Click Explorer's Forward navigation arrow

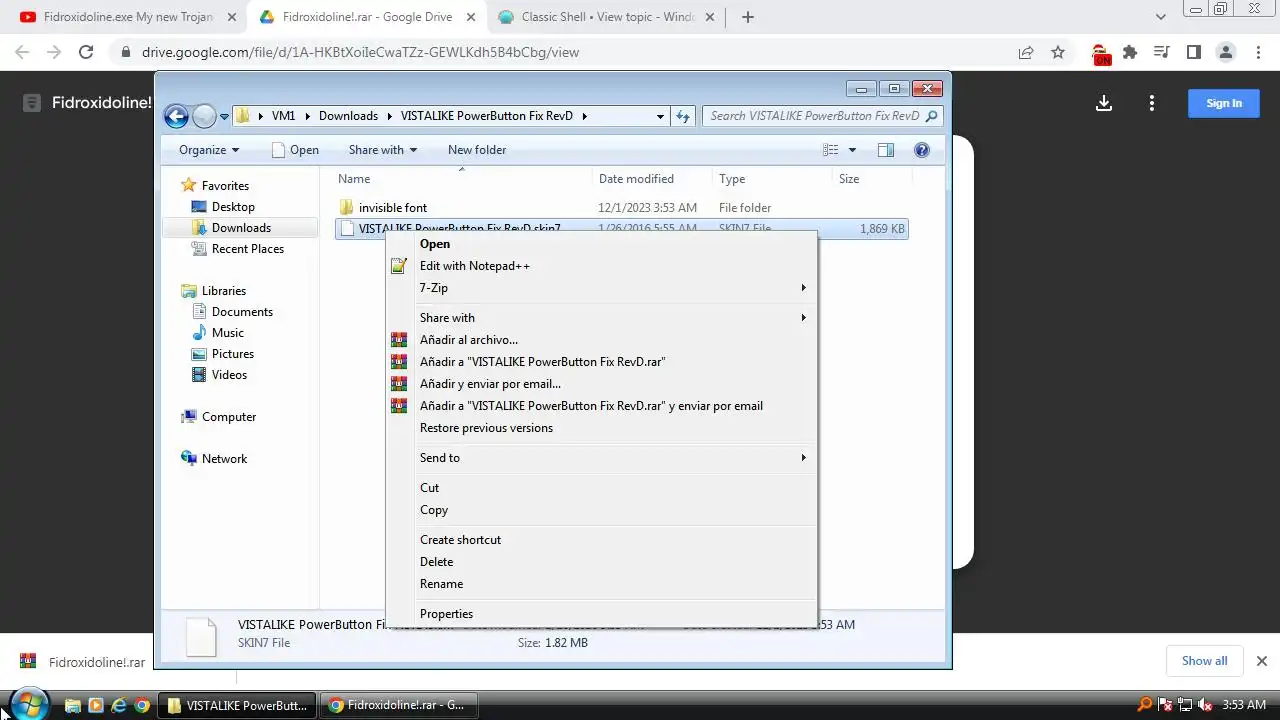tap(204, 117)
